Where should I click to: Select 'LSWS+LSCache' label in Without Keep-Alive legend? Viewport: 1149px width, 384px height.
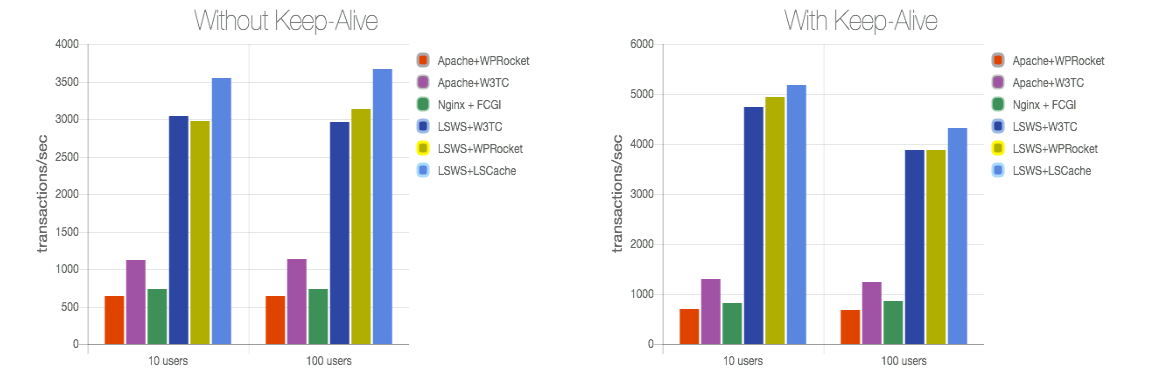pyautogui.click(x=477, y=171)
